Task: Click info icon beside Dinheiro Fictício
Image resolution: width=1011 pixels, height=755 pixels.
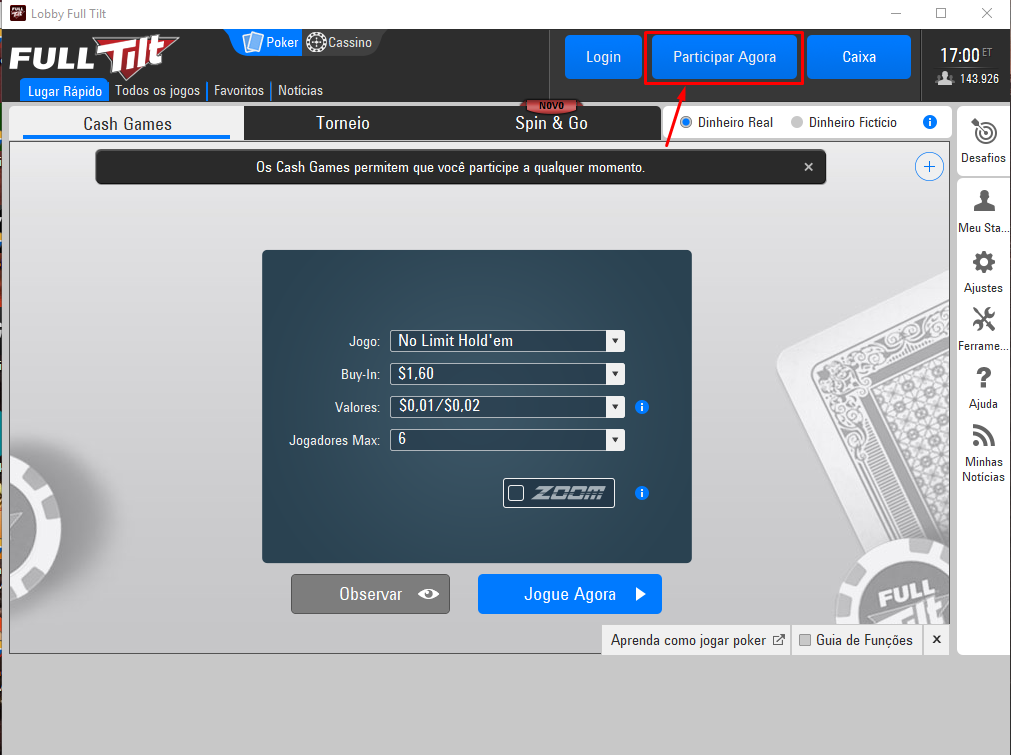Action: [930, 122]
